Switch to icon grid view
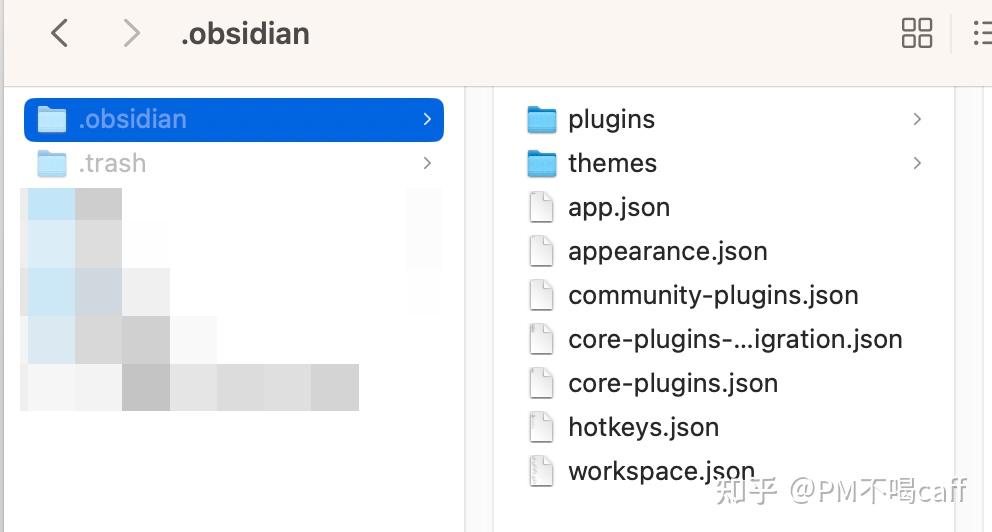Screen dimensions: 992x532 point(916,33)
